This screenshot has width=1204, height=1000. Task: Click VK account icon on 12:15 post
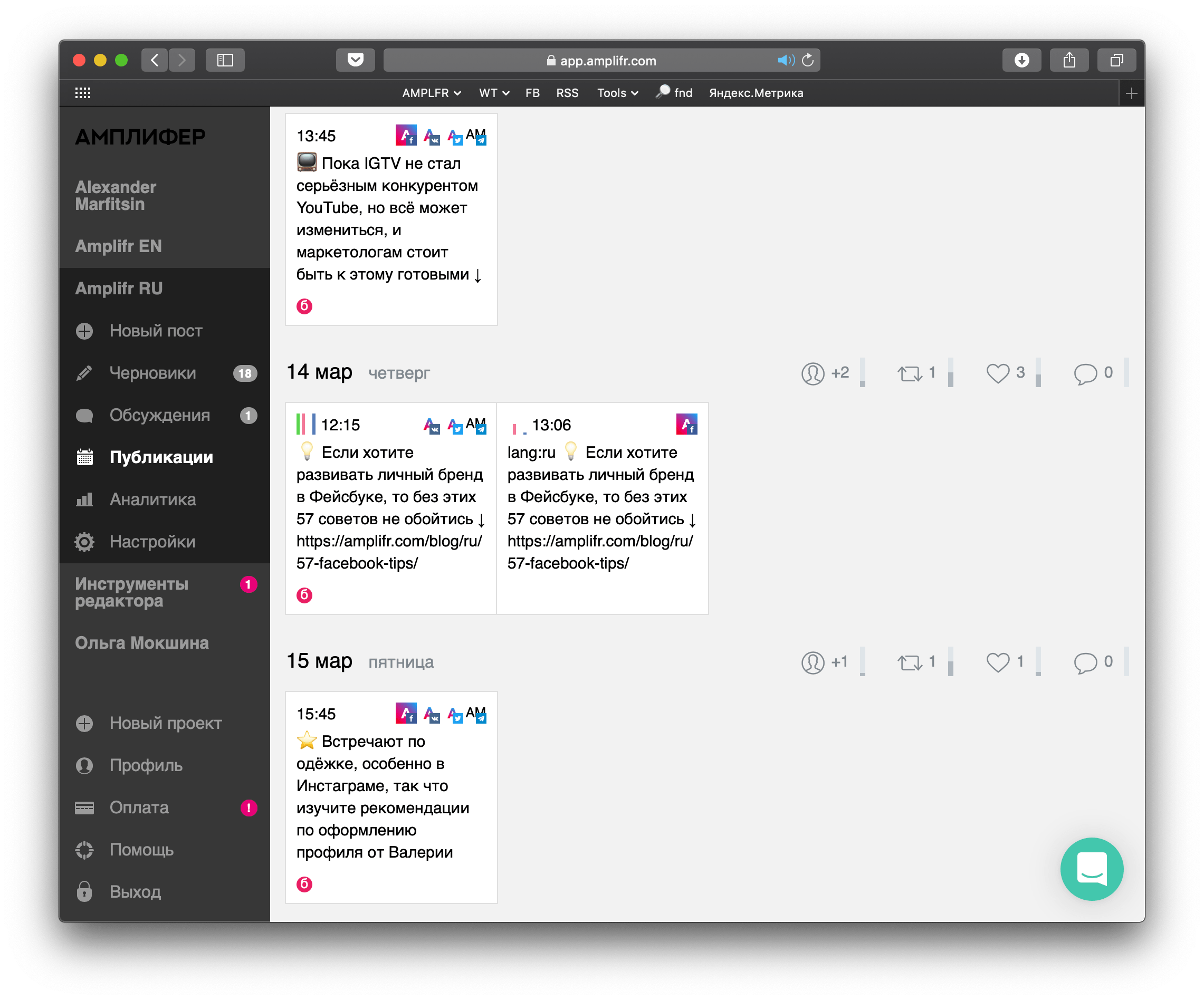point(432,426)
